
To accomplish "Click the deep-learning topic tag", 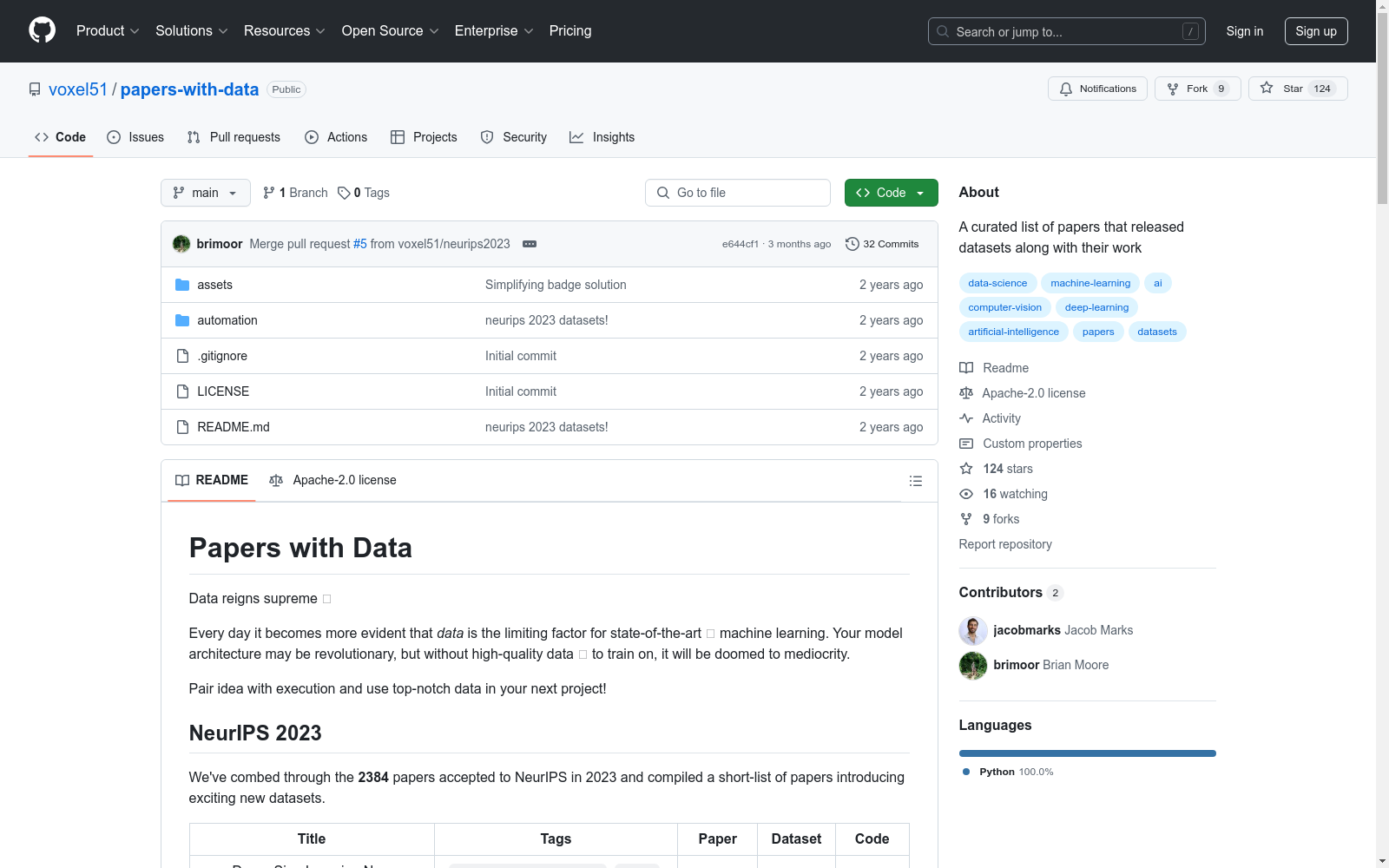I will click(x=1096, y=307).
